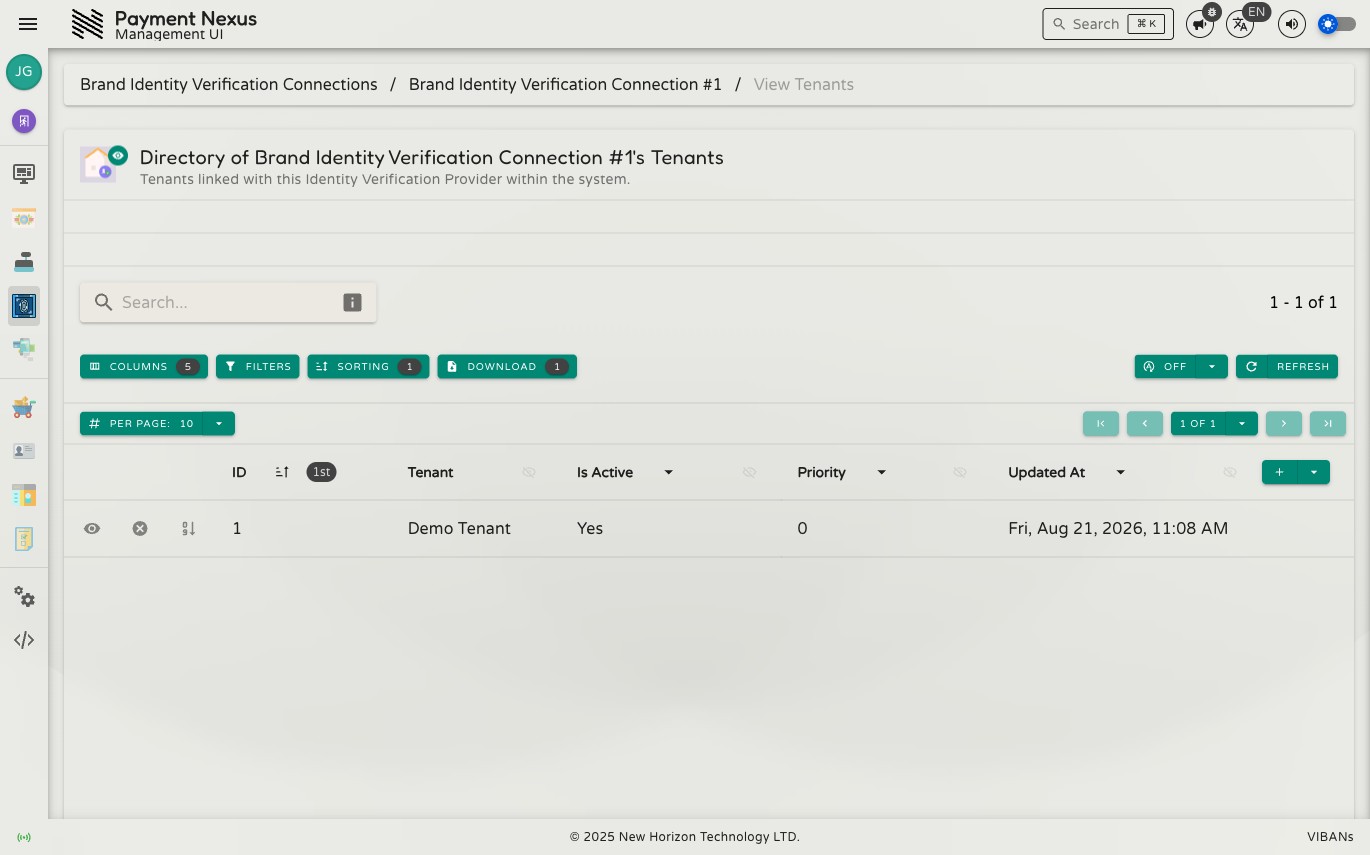
Task: Expand the Priority column dropdown
Action: (881, 472)
